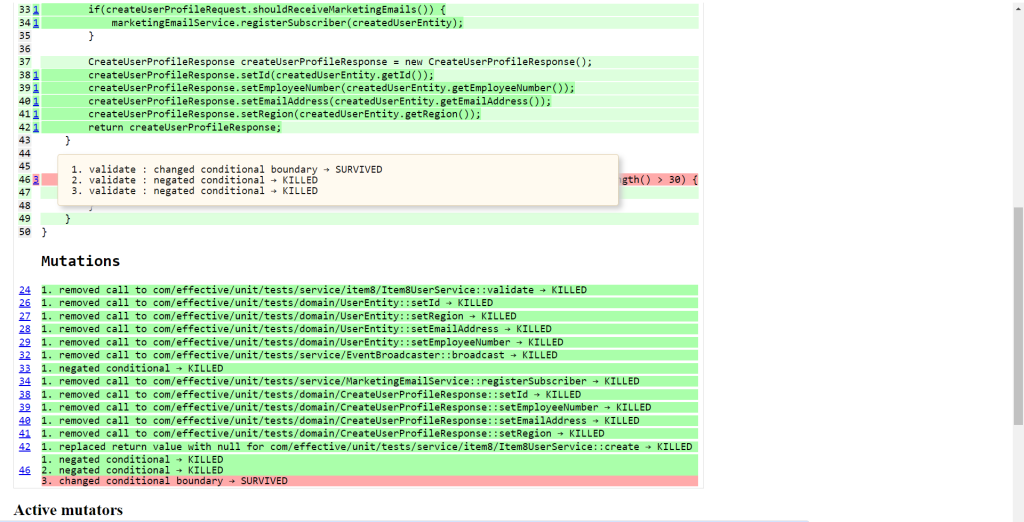Click line 40 link in Mutations list

pyautogui.click(x=24, y=421)
